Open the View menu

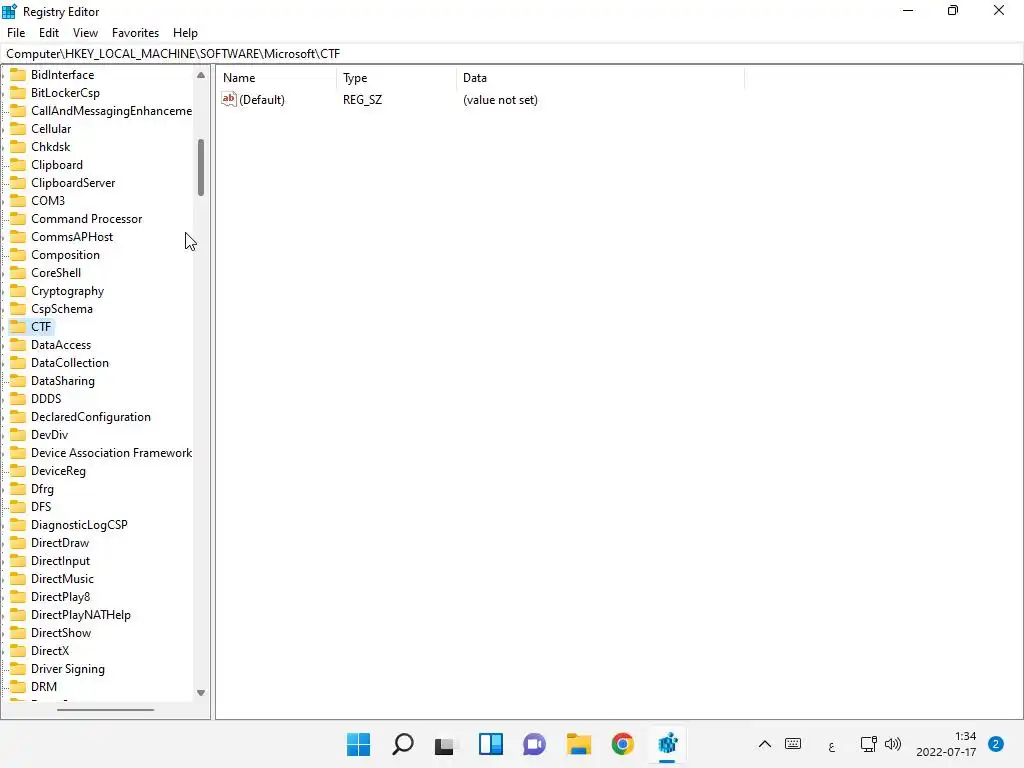(x=85, y=33)
